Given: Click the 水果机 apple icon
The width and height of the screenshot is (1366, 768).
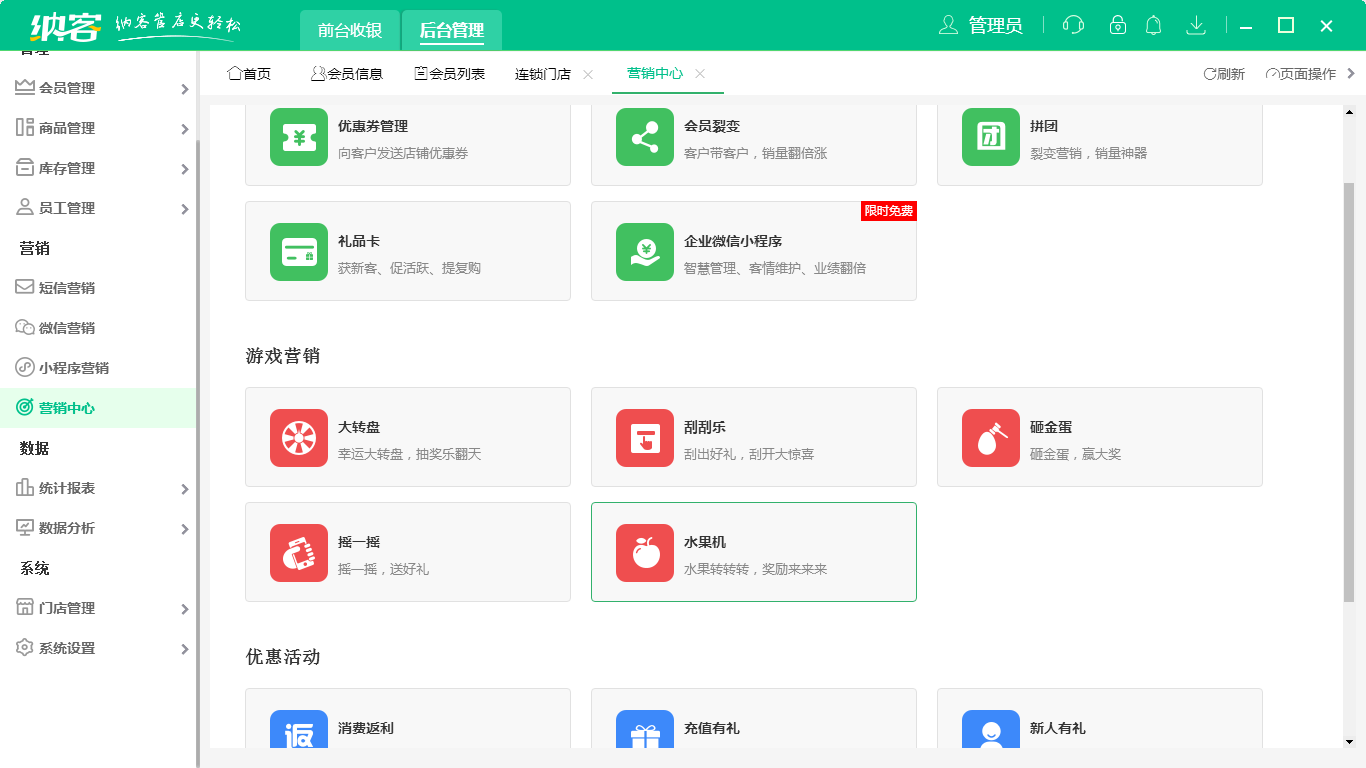Looking at the screenshot, I should pos(645,553).
